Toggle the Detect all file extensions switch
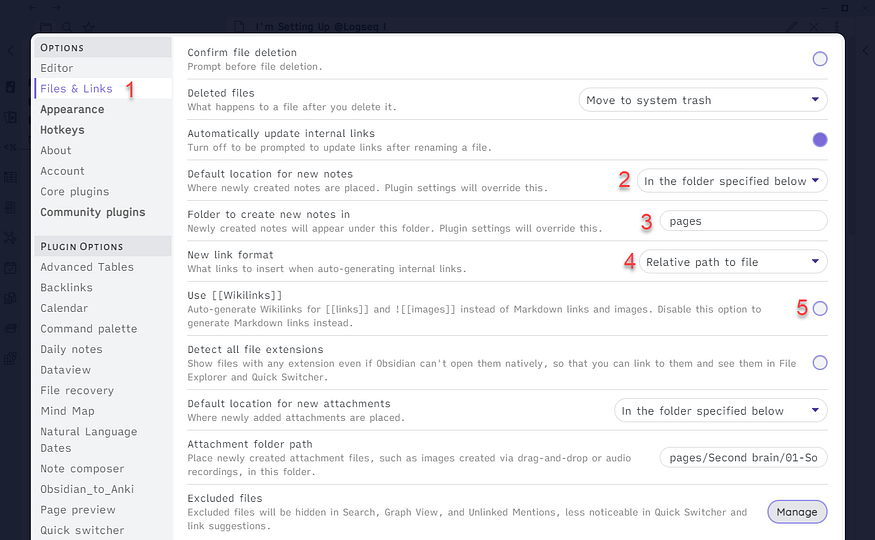The width and height of the screenshot is (875, 540). (x=820, y=363)
